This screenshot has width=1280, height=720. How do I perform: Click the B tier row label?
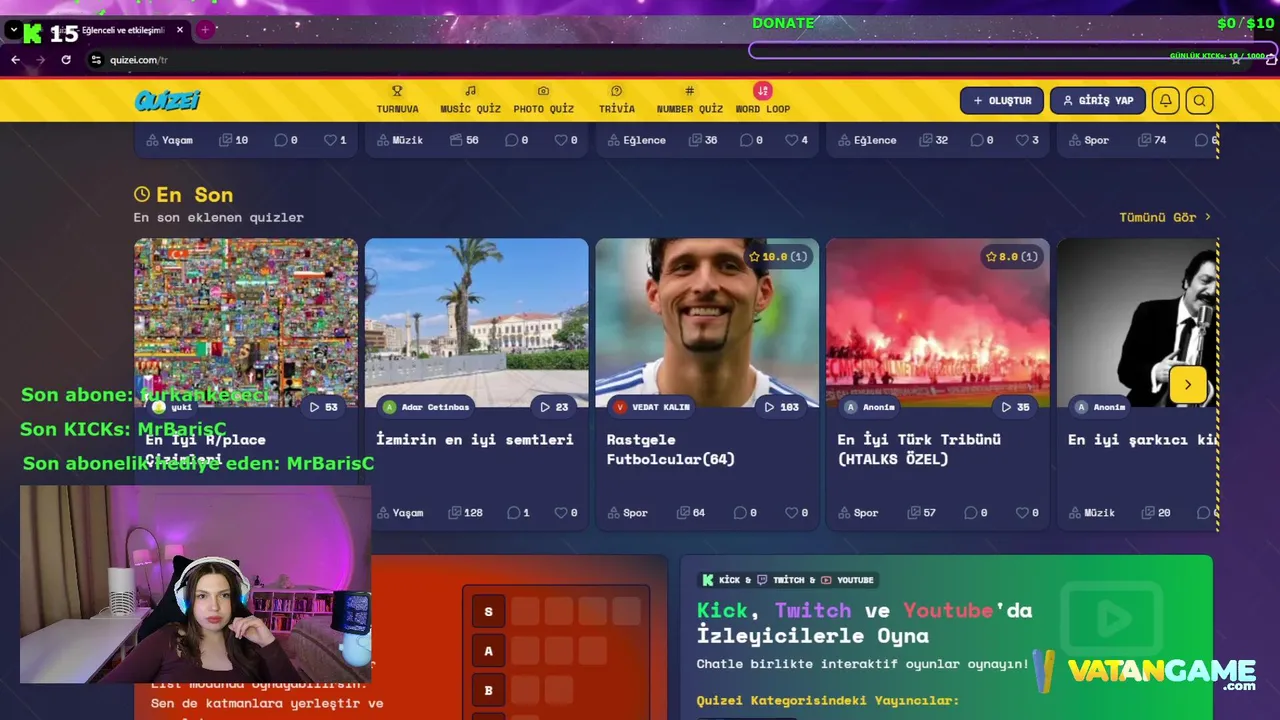tap(489, 690)
